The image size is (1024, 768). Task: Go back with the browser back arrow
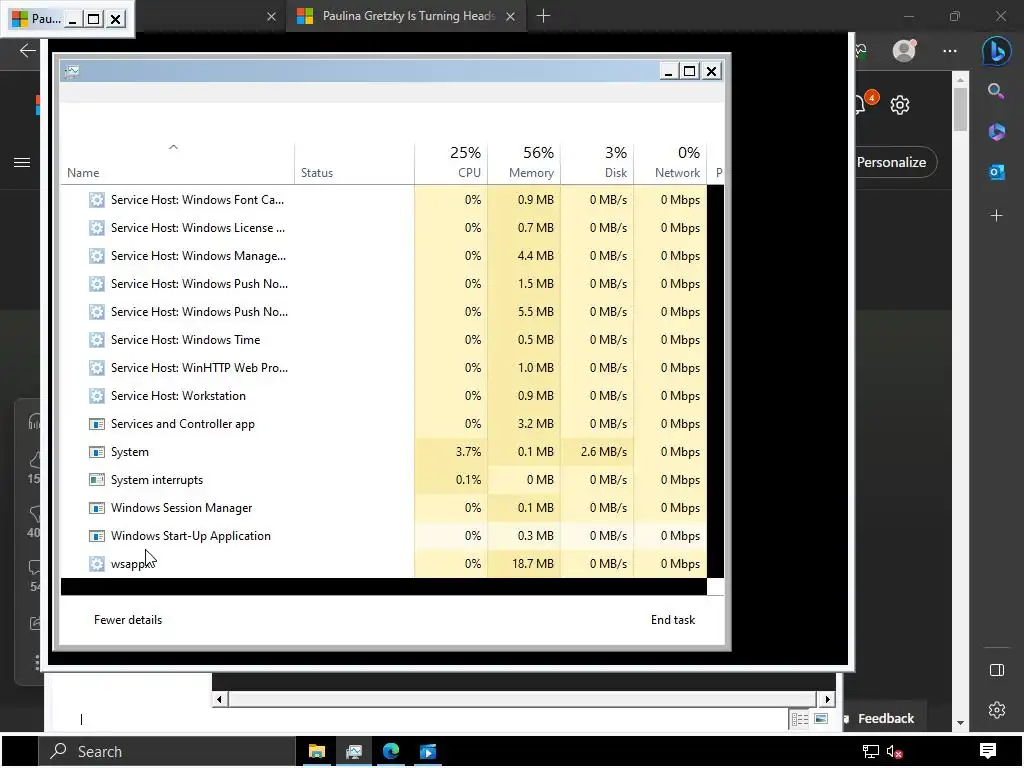(27, 51)
